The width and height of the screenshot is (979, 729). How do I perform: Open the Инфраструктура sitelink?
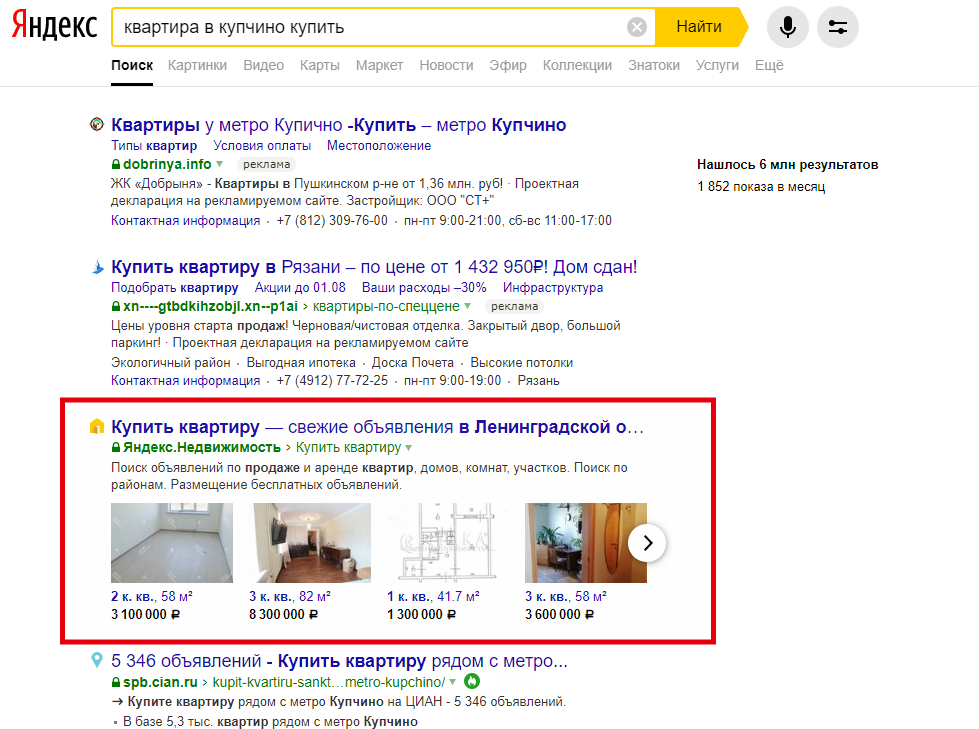553,287
